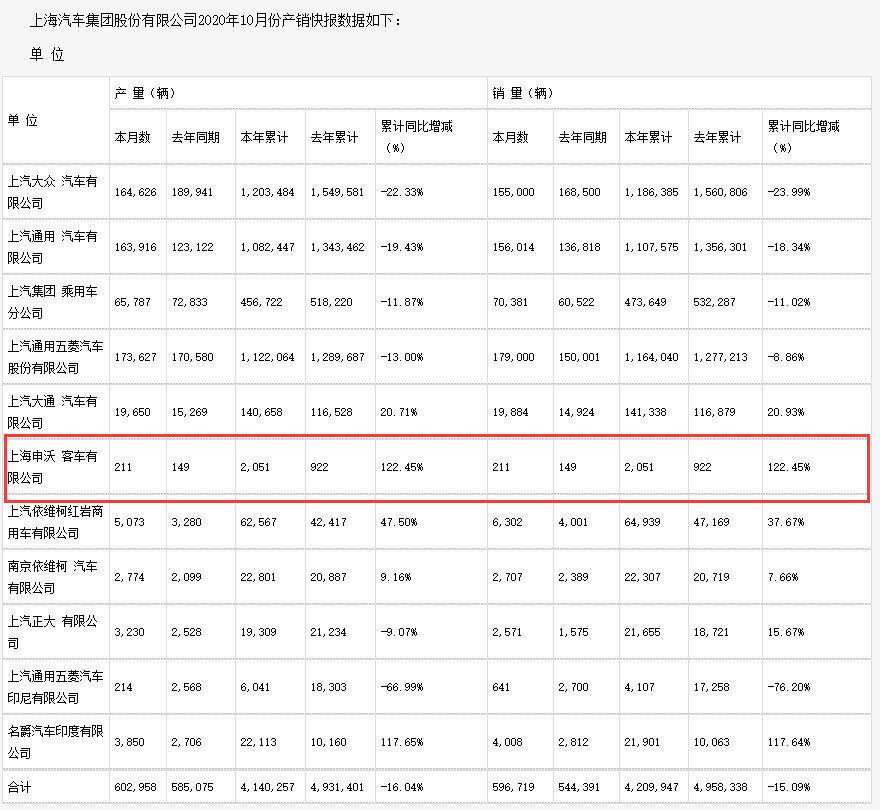Viewport: 880px width, 810px height.
Task: Click the 20.71% percentage cell
Action: point(399,412)
